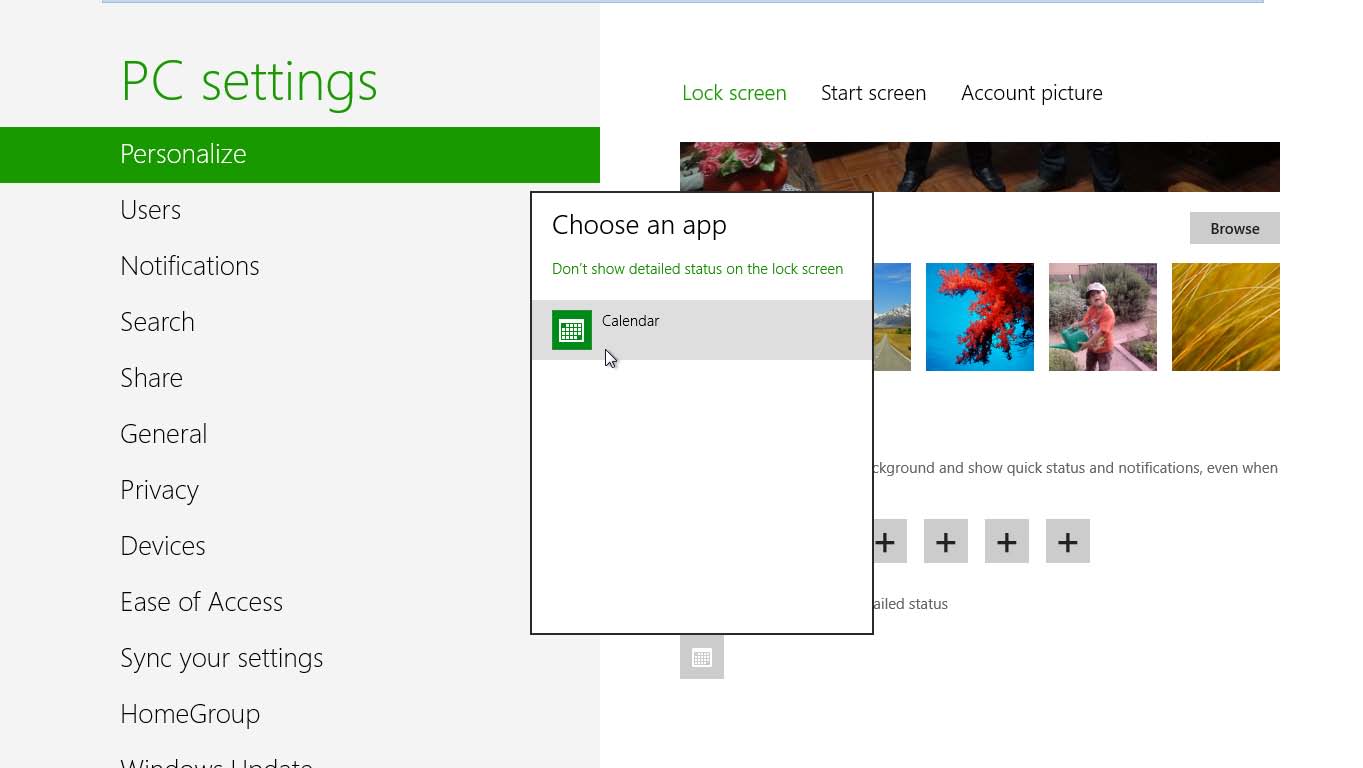Go to Notifications settings
This screenshot has width=1363, height=768.
190,266
